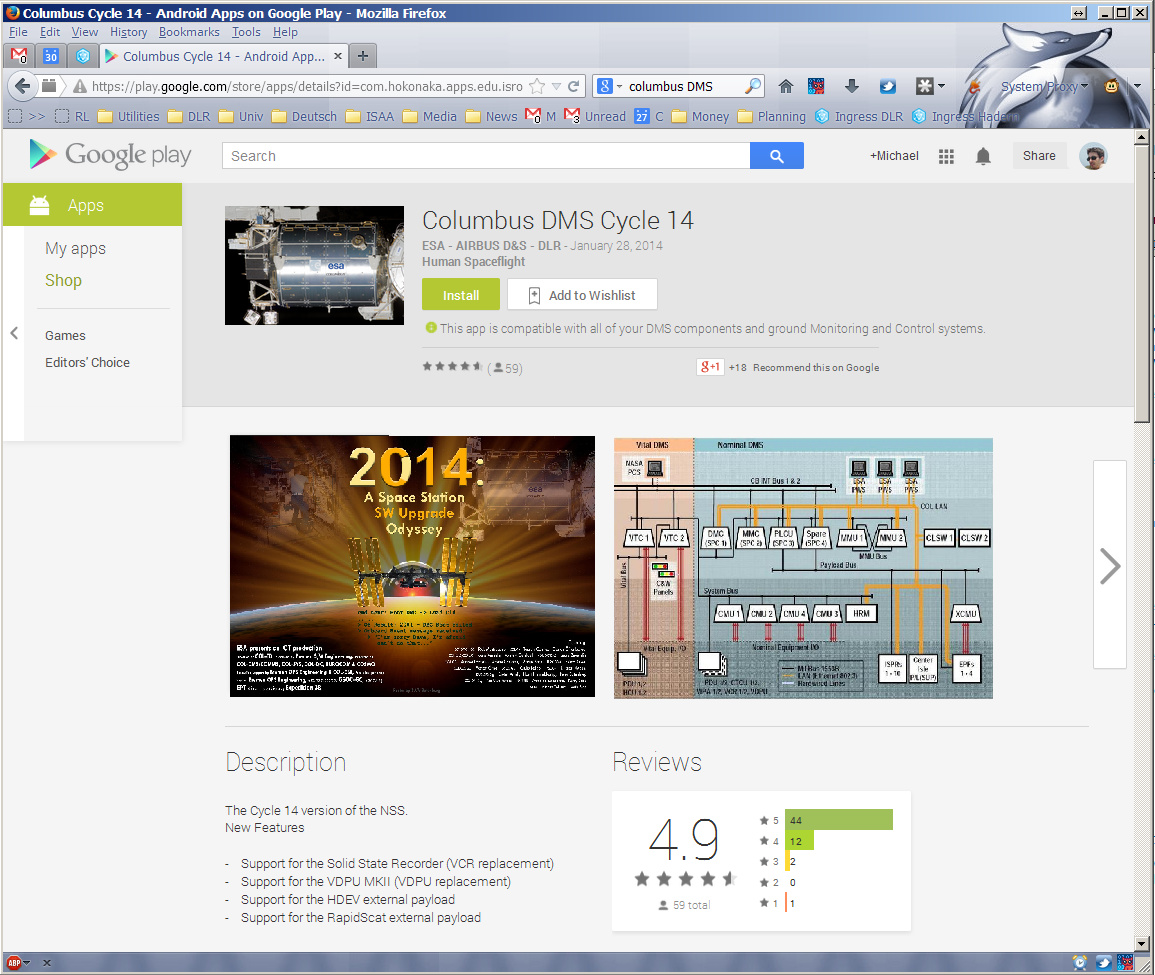Click the user profile avatar
1155x975 pixels.
click(1093, 156)
